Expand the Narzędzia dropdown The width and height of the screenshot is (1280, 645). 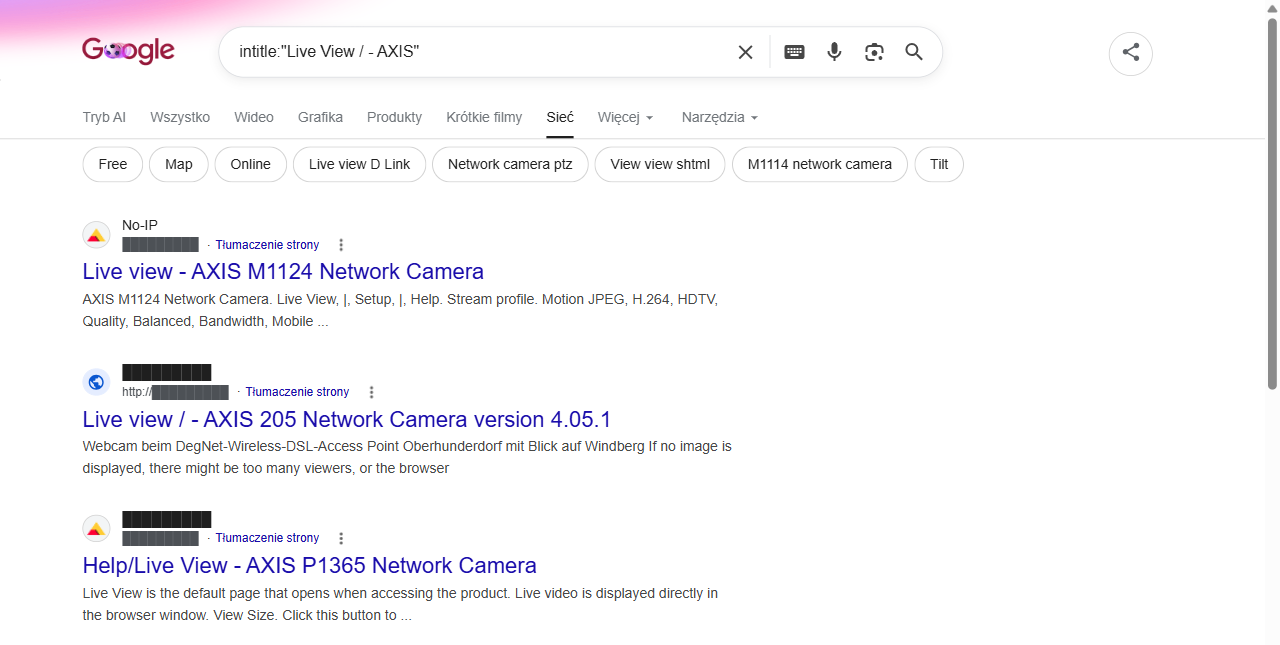pos(720,117)
